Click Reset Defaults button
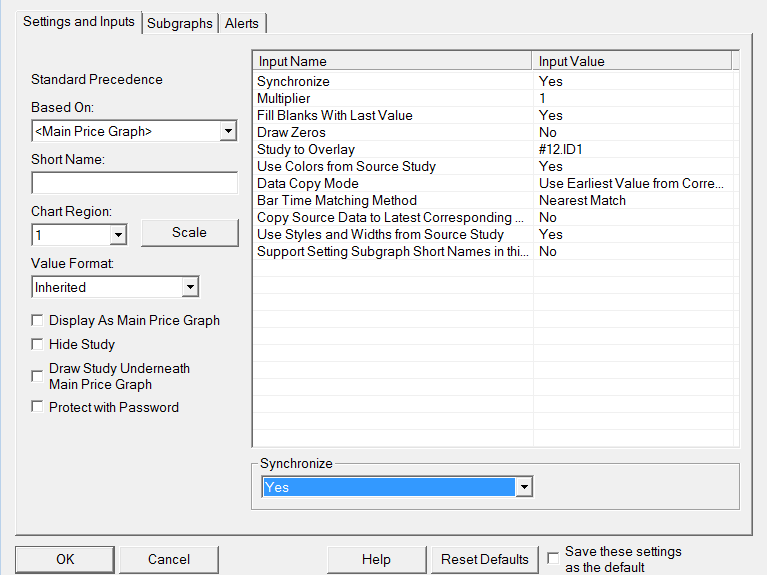The width and height of the screenshot is (768, 588). [485, 560]
